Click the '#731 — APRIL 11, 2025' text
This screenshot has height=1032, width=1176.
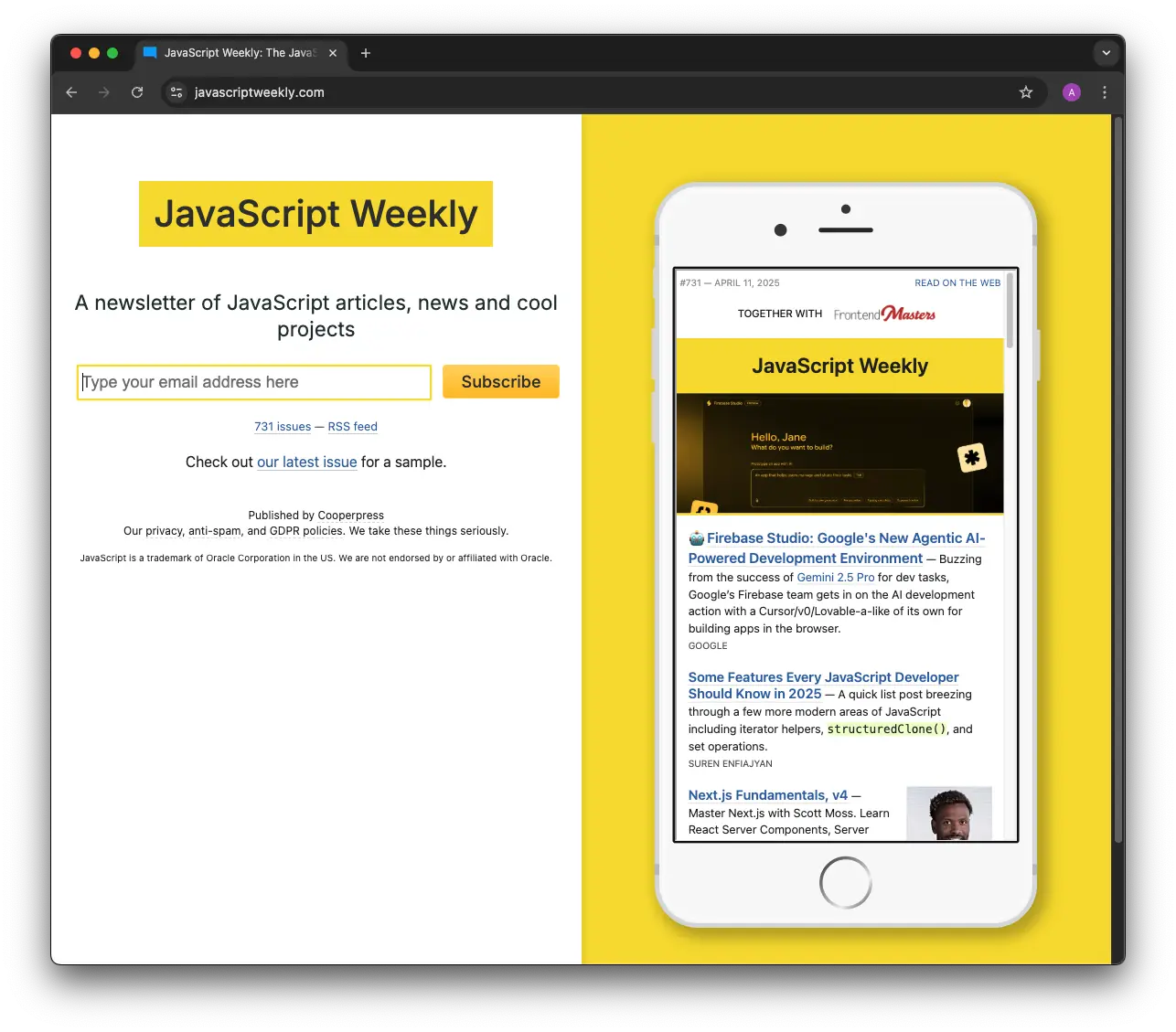click(730, 283)
